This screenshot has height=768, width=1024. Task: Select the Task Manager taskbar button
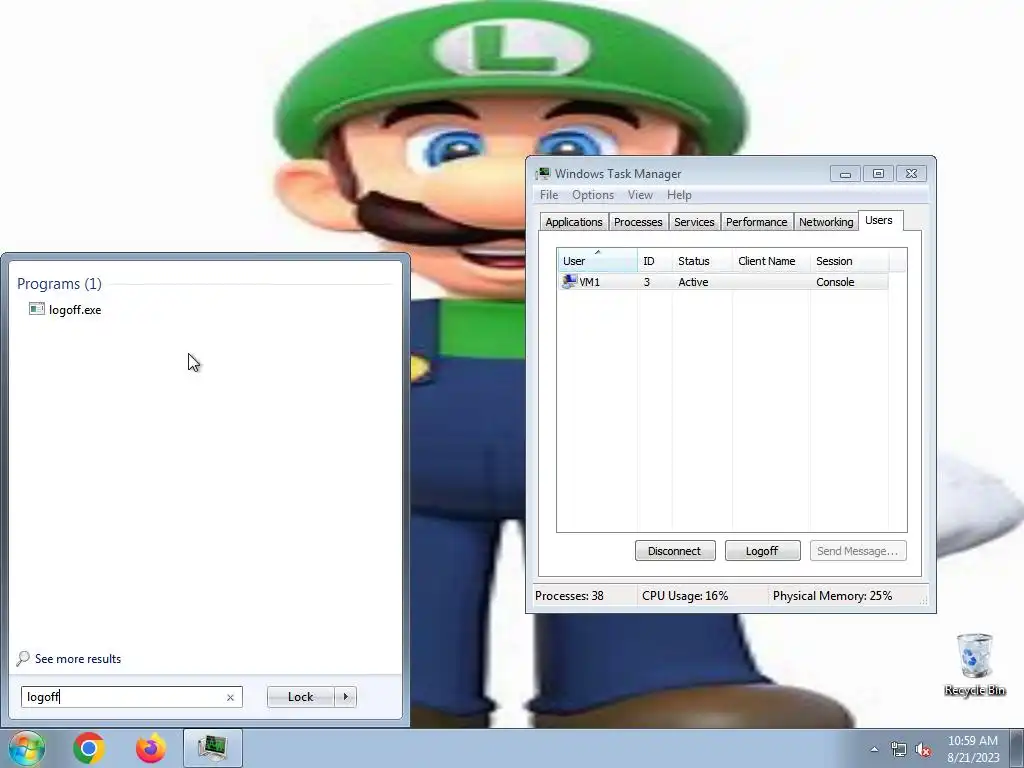212,748
